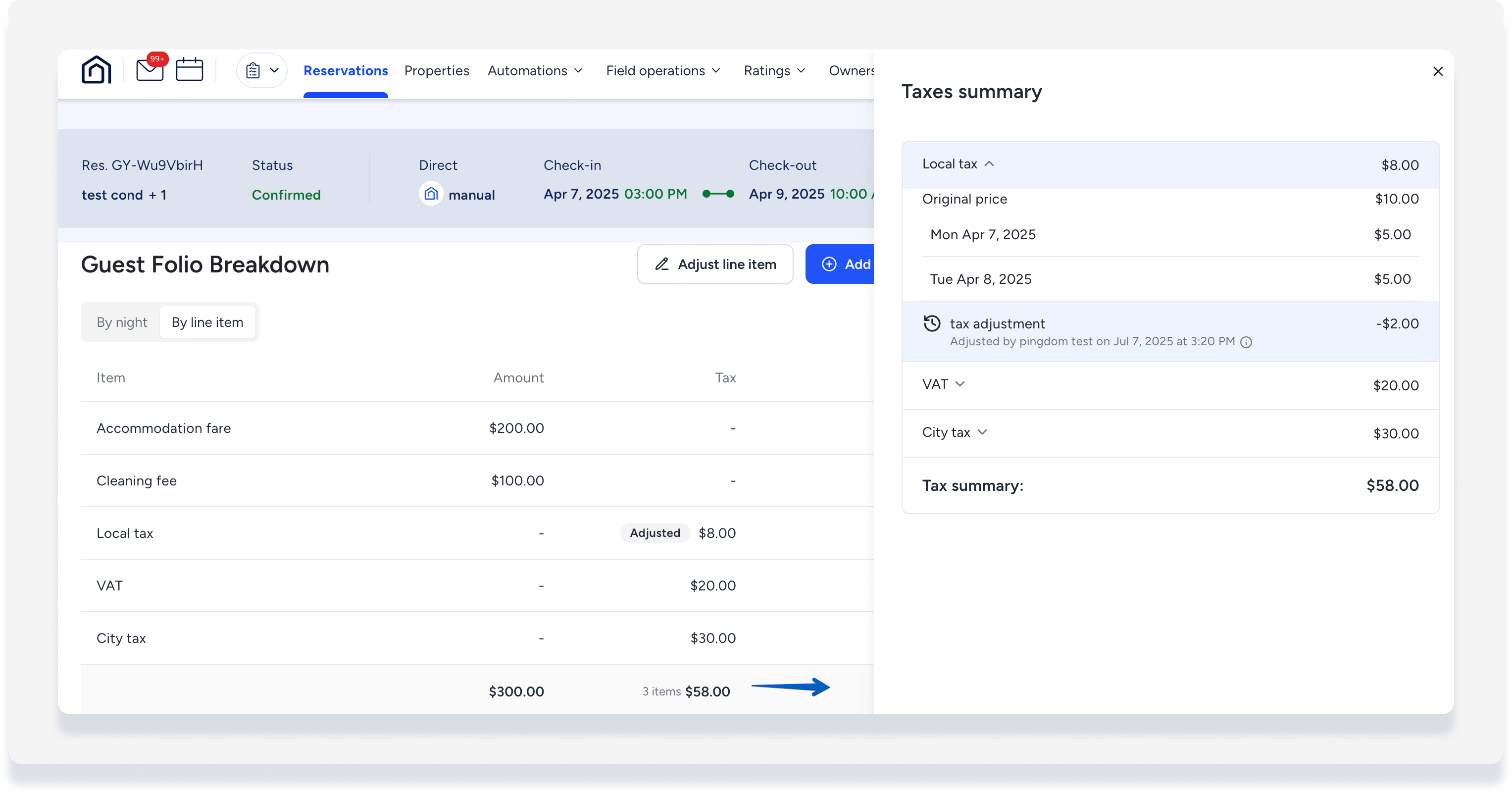Go to the Properties tab
Screen dimensions: 1512x793
click(436, 70)
